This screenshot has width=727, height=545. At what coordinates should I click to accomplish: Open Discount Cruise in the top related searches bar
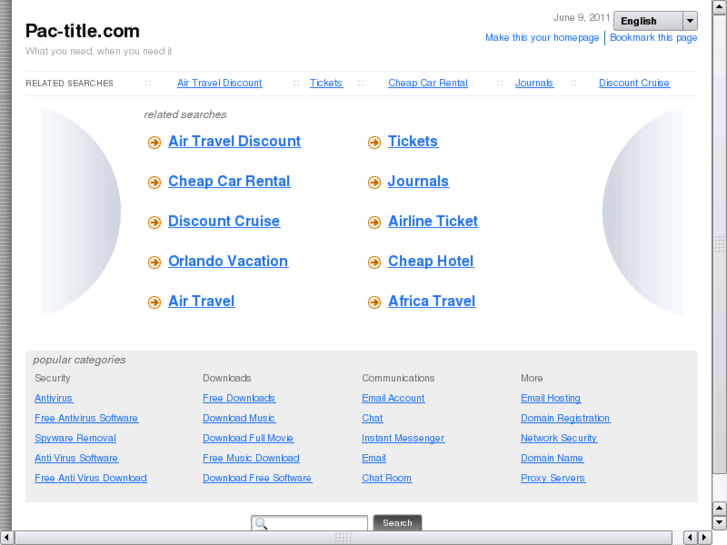pyautogui.click(x=634, y=83)
